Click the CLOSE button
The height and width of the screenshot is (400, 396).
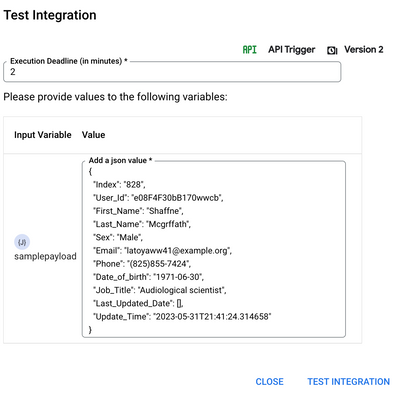[269, 382]
